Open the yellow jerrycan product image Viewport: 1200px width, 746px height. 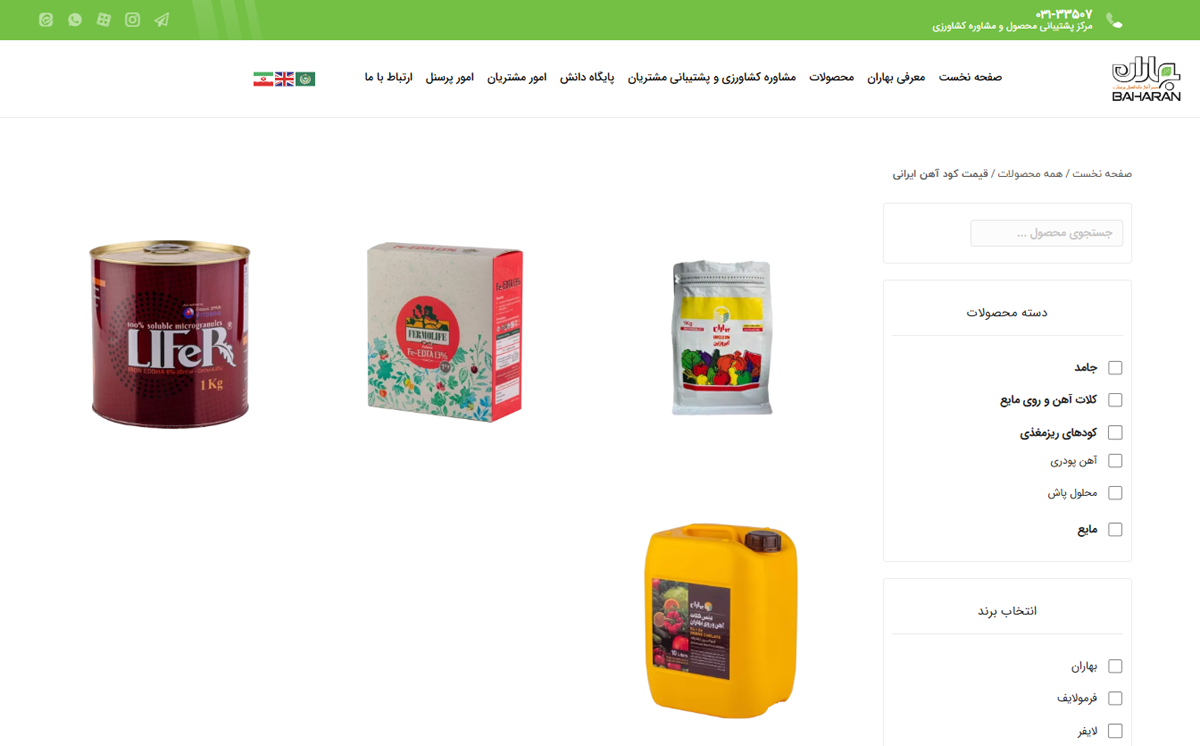(722, 621)
